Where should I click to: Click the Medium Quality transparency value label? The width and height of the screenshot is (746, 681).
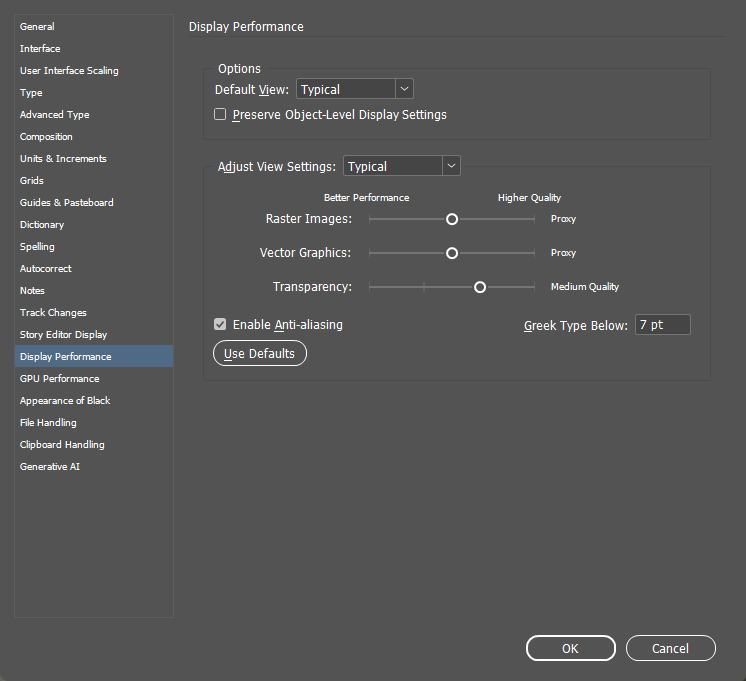(585, 286)
